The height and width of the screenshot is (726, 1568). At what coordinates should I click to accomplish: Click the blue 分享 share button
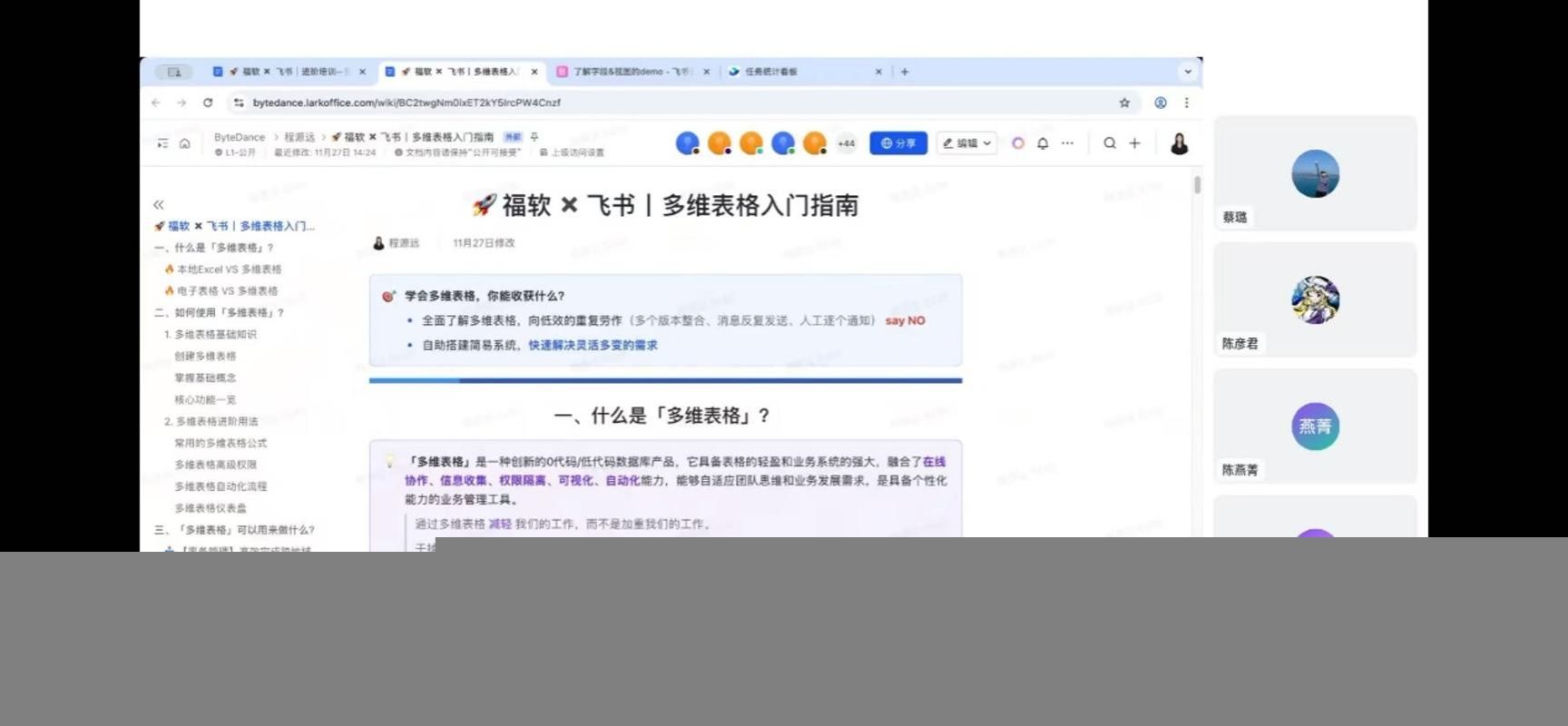click(x=897, y=143)
